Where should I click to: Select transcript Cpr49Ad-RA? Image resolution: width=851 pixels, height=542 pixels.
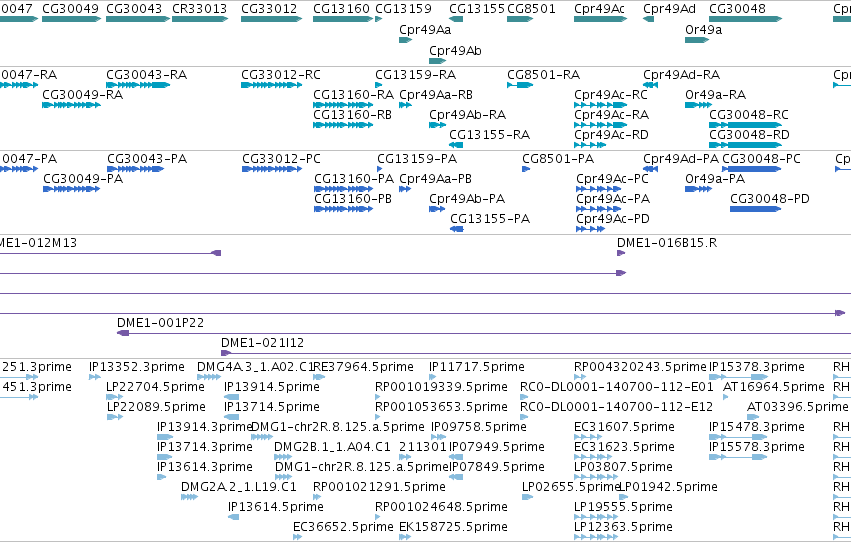tap(651, 85)
